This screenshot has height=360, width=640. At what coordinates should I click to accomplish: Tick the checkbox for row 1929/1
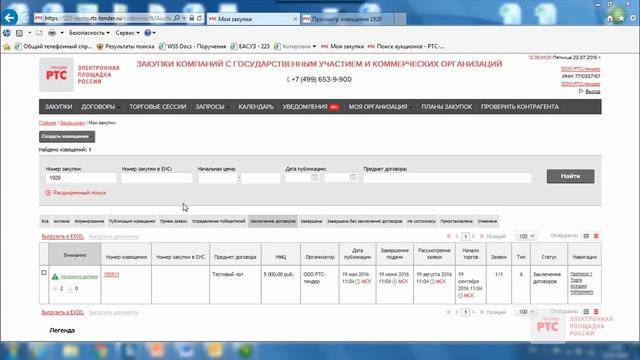[x=44, y=273]
